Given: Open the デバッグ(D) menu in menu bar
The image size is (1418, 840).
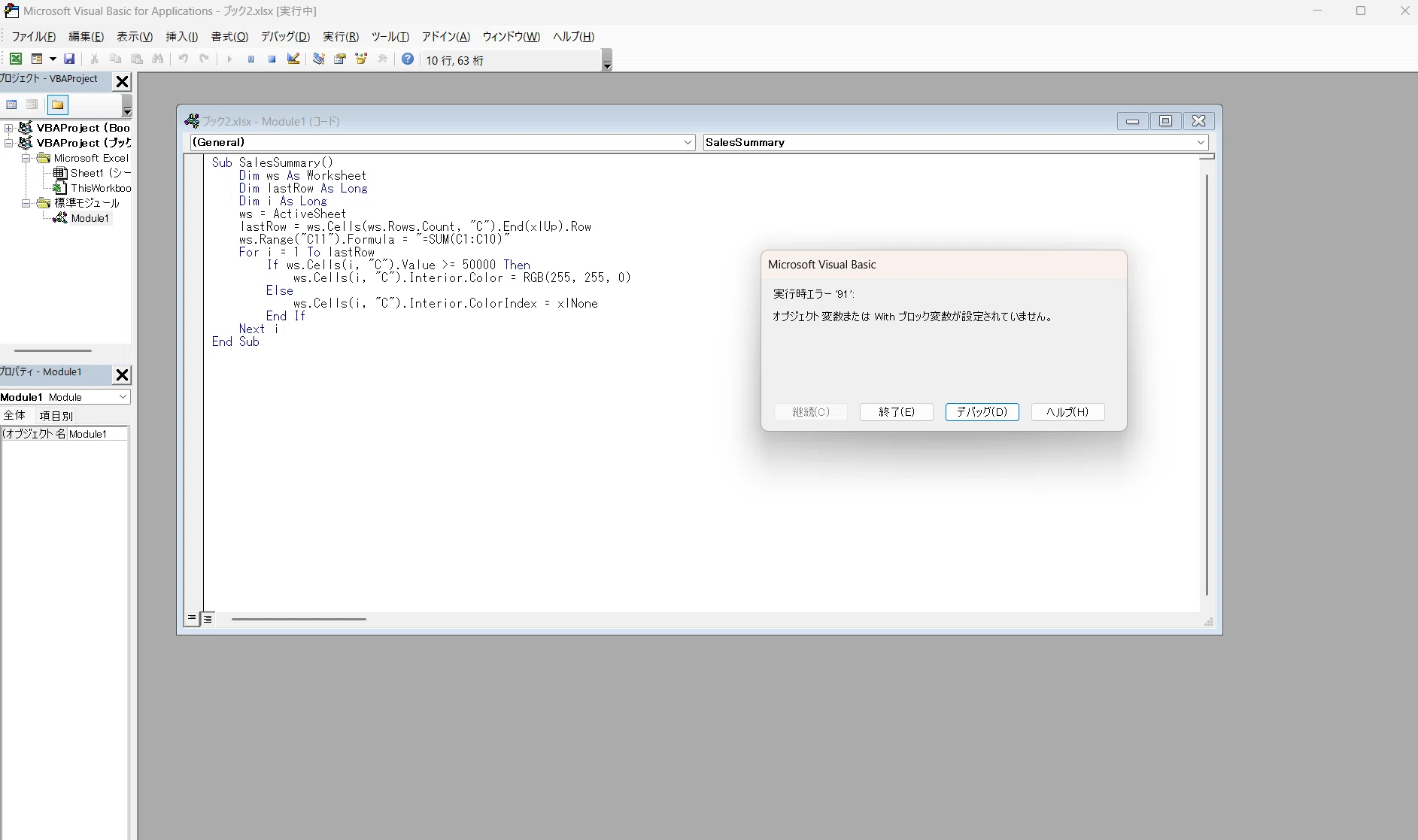Looking at the screenshot, I should tap(285, 37).
